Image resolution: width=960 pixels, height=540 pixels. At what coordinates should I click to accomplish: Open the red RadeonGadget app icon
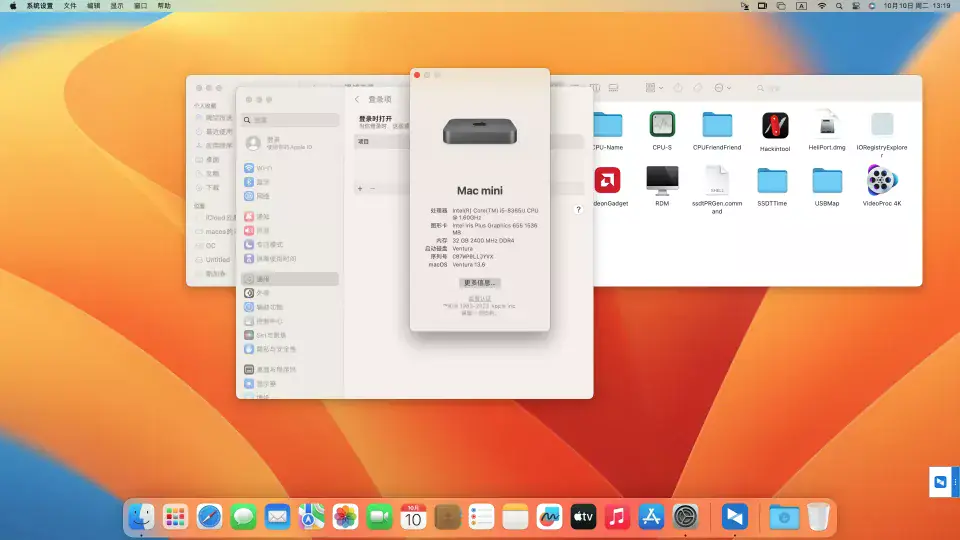(x=607, y=181)
